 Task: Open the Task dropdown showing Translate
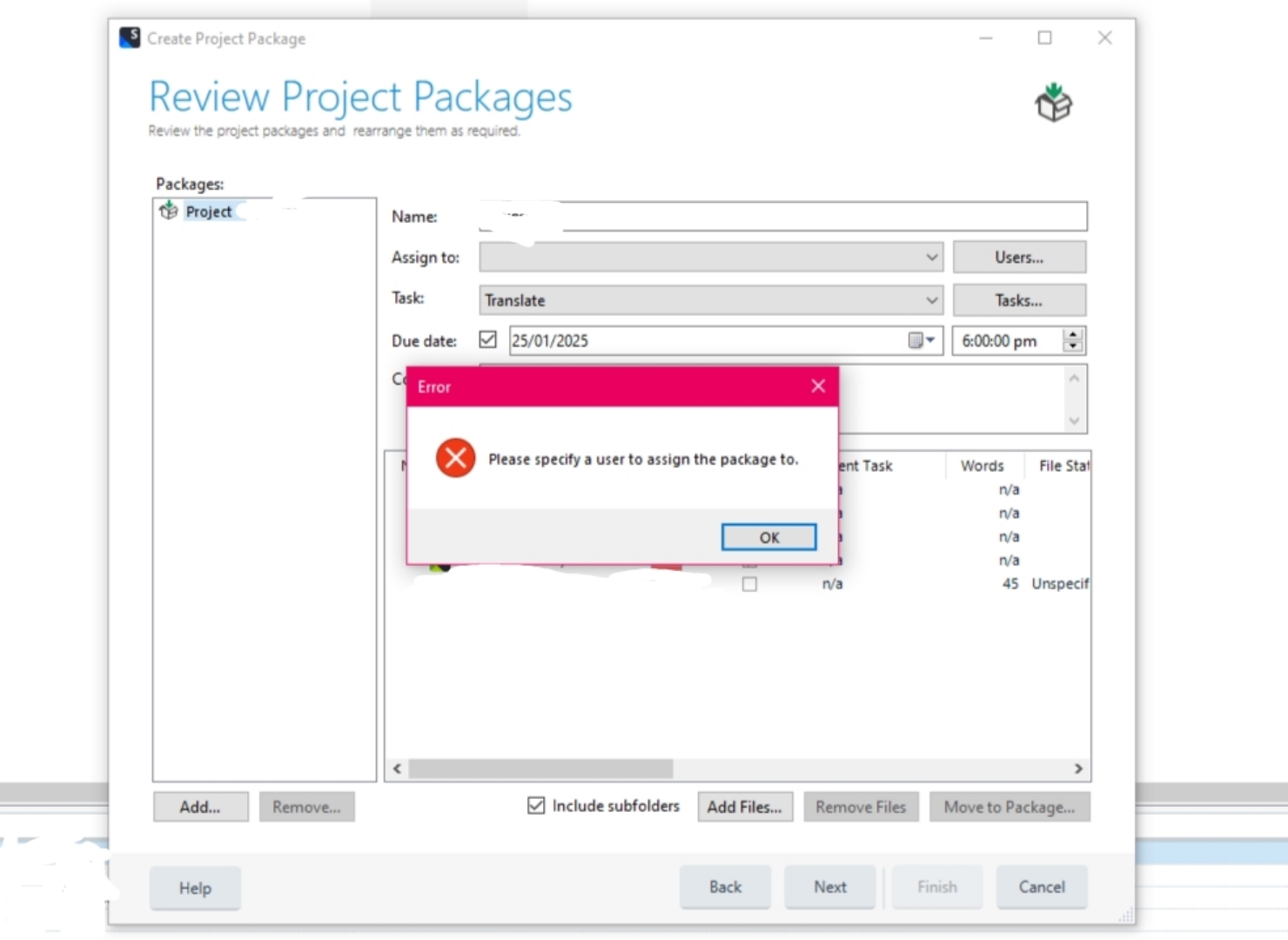pyautogui.click(x=711, y=300)
